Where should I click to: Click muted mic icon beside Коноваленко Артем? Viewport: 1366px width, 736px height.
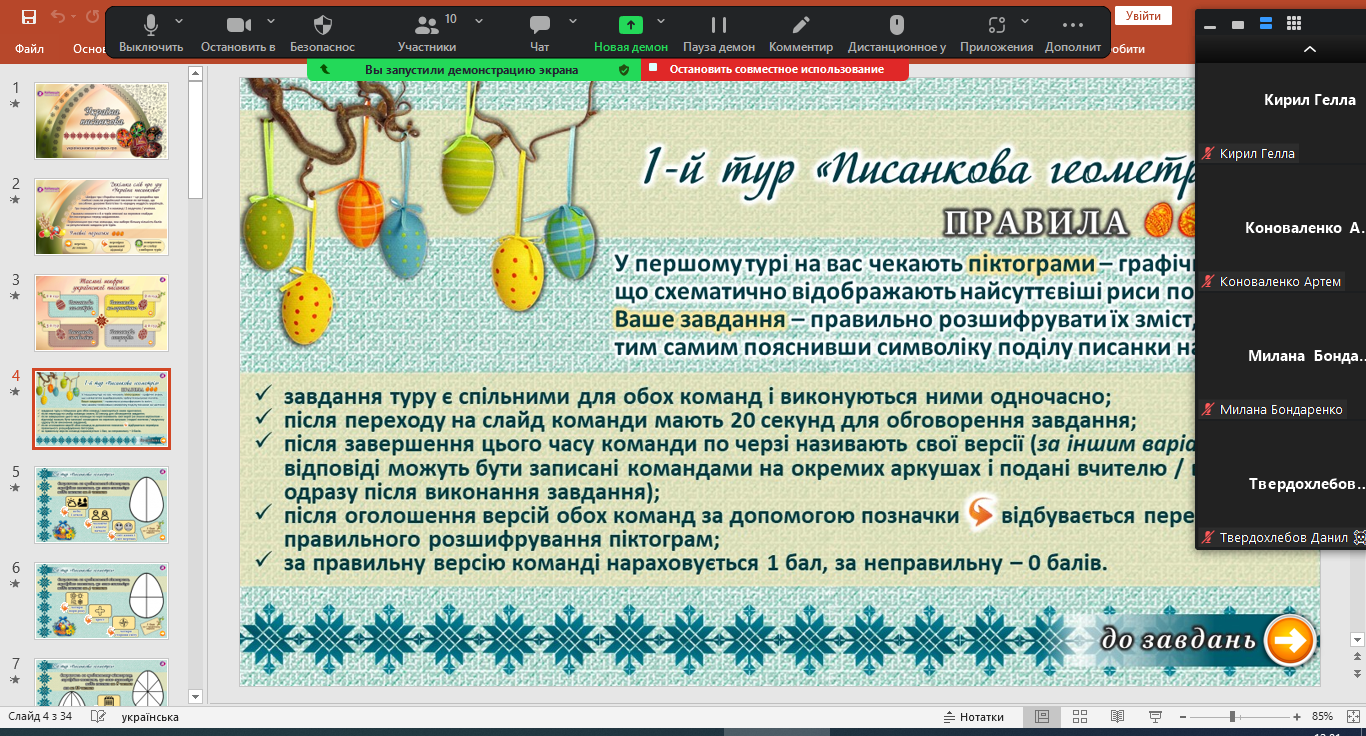[x=1208, y=282]
